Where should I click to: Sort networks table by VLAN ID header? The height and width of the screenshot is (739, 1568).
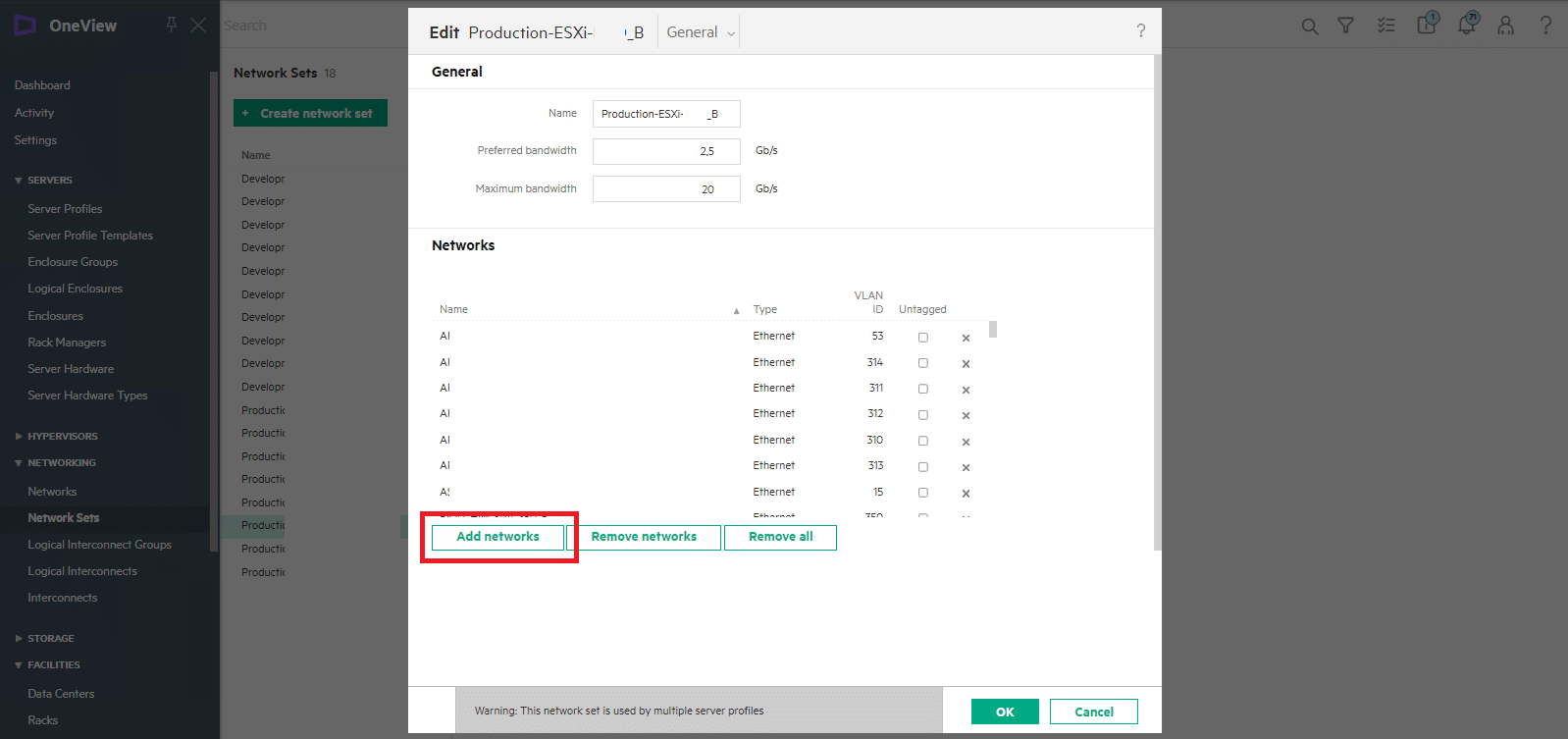coord(868,302)
